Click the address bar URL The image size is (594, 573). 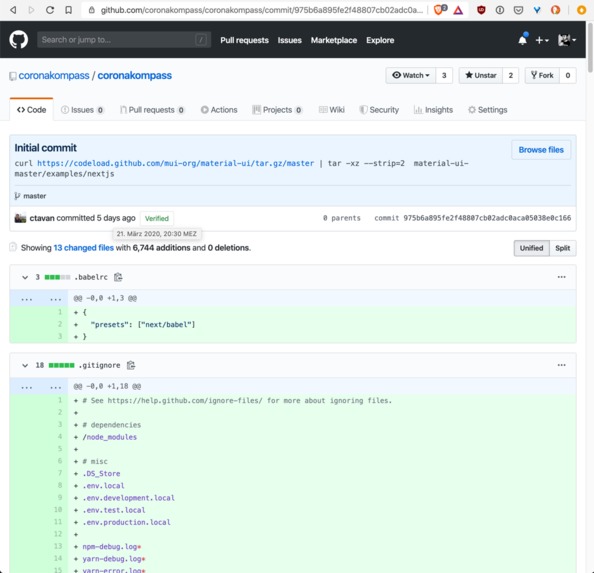coord(261,10)
